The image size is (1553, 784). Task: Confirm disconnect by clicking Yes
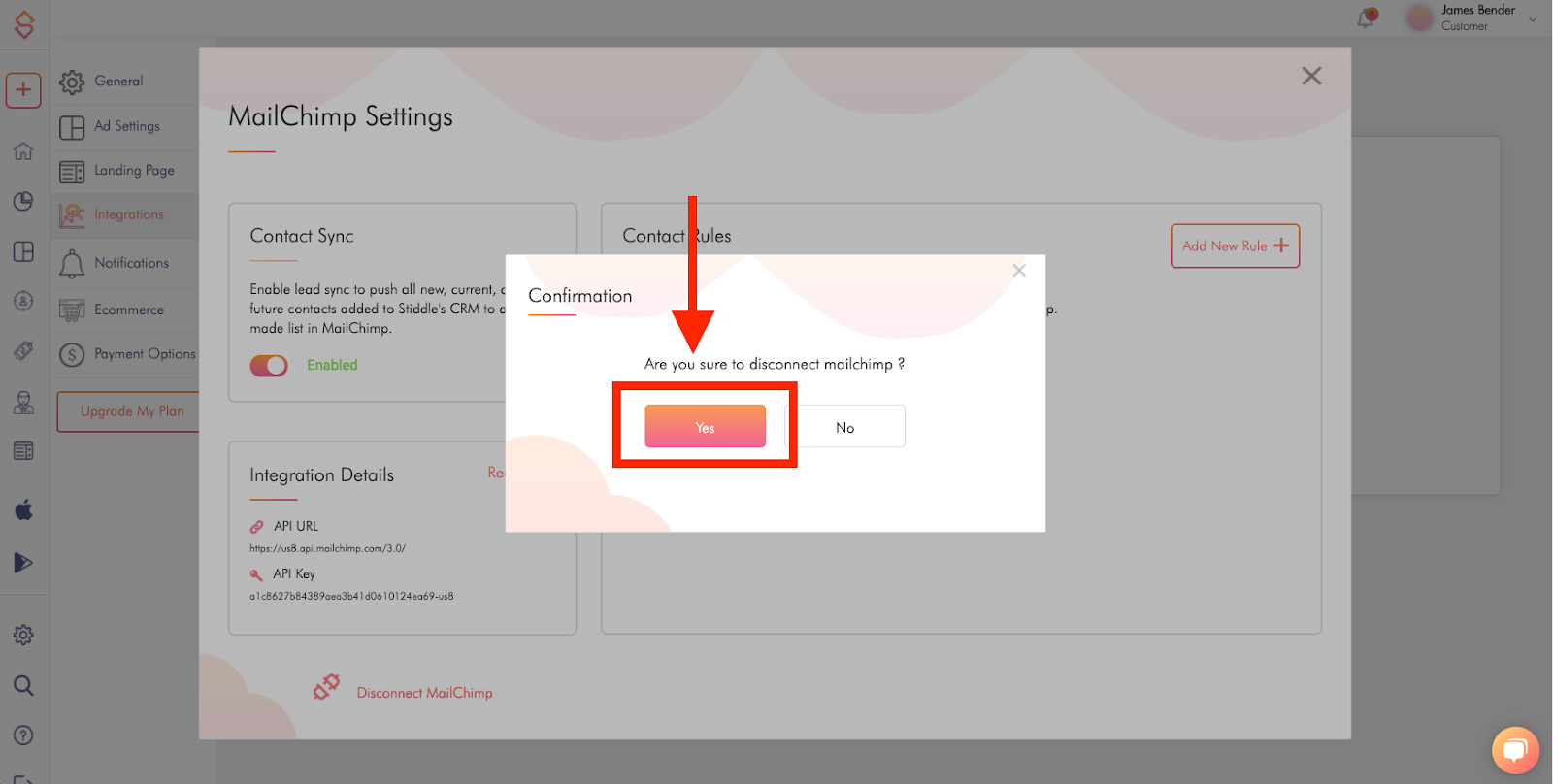(x=705, y=426)
